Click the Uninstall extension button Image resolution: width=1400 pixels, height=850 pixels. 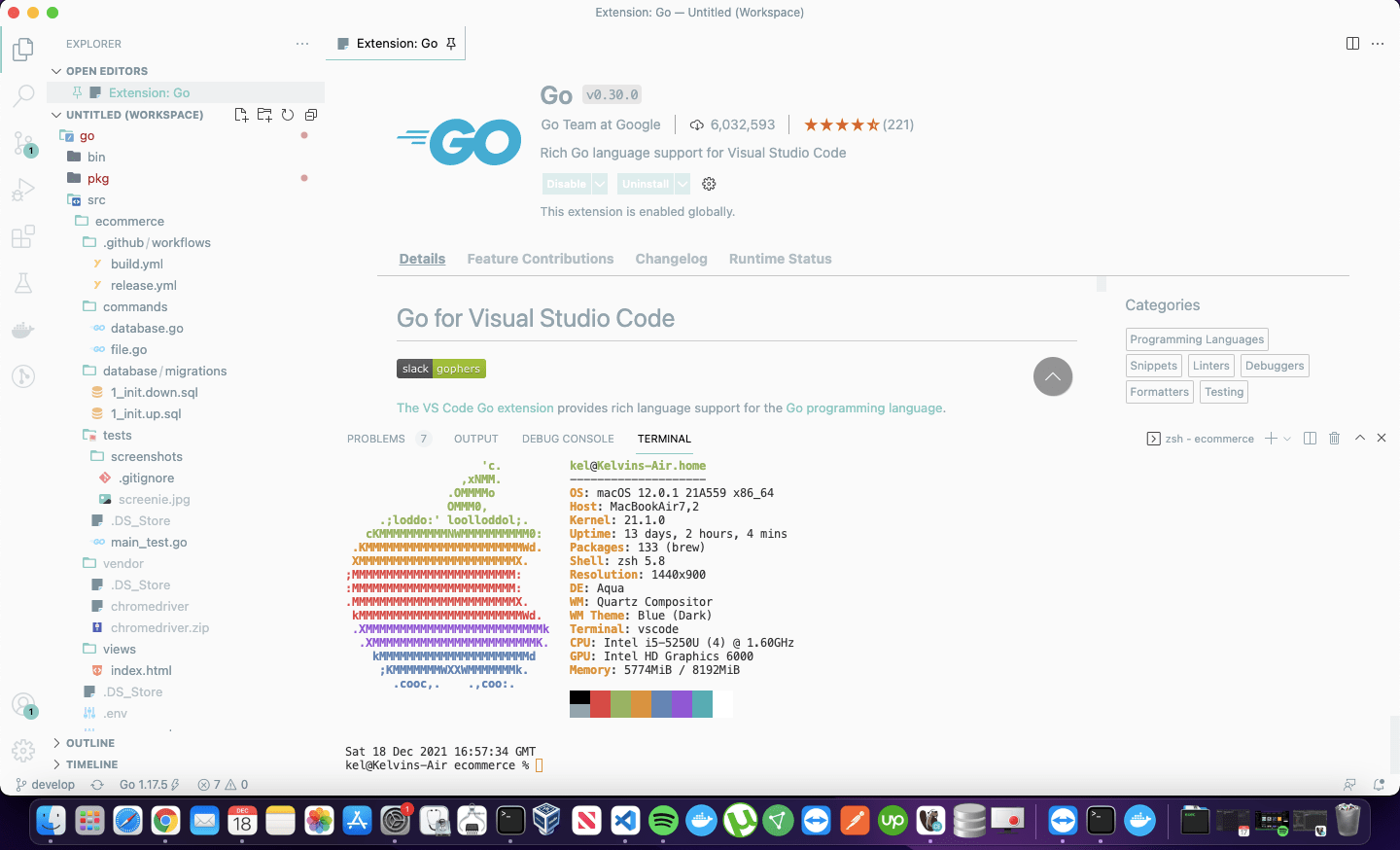[x=646, y=184]
